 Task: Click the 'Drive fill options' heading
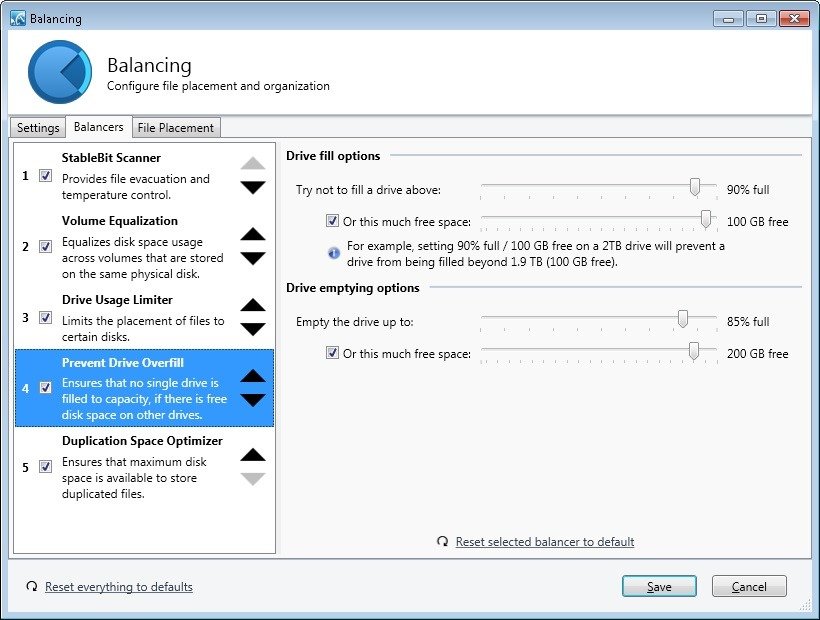point(333,156)
